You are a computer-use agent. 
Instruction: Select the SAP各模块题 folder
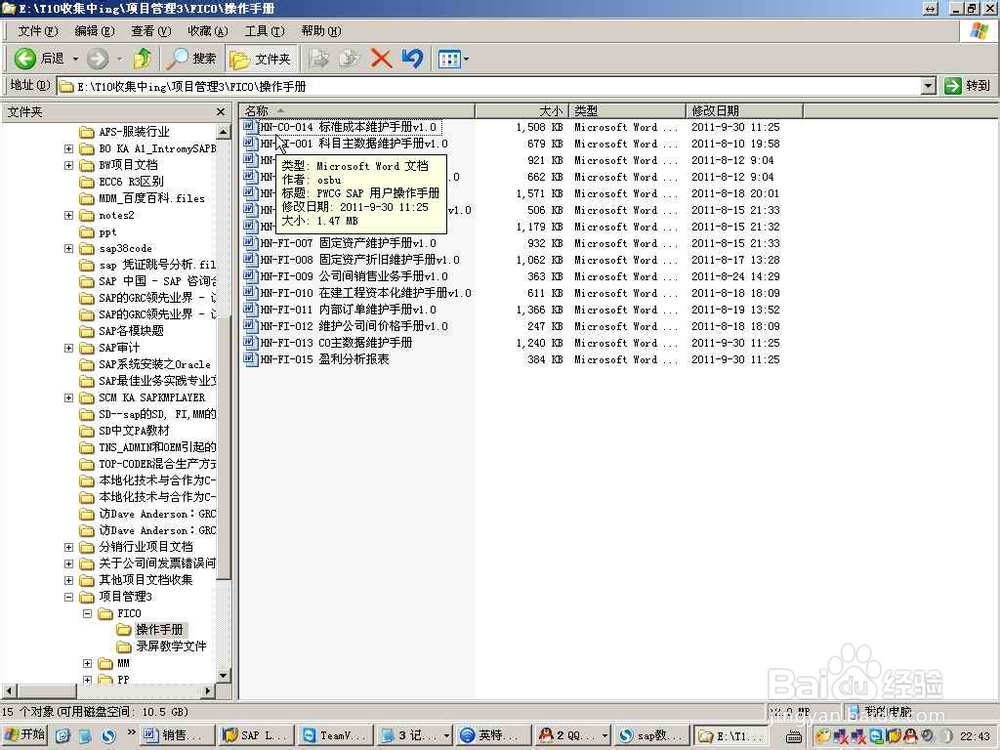pyautogui.click(x=131, y=331)
